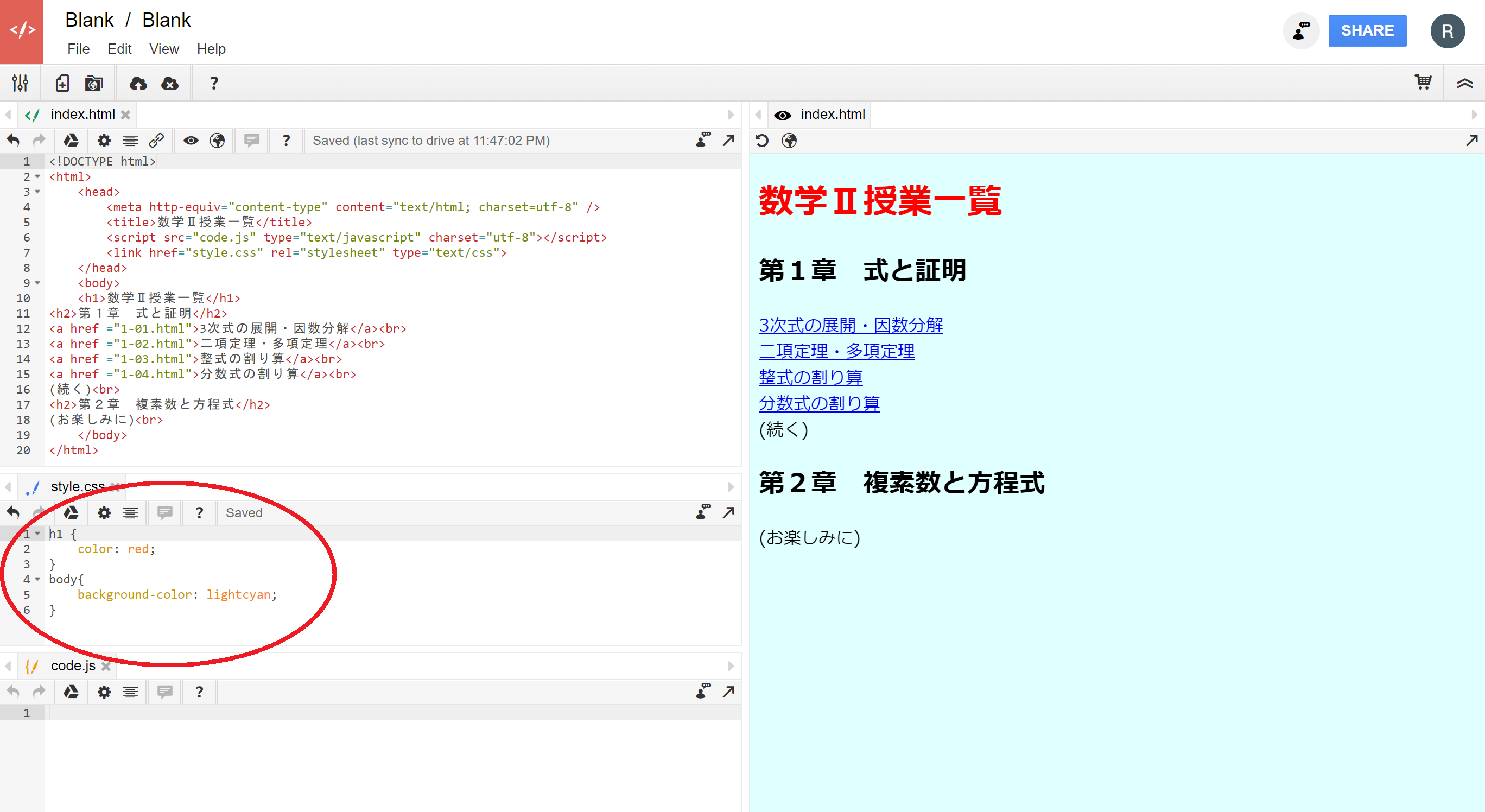Open main toolbar help question mark

point(214,83)
